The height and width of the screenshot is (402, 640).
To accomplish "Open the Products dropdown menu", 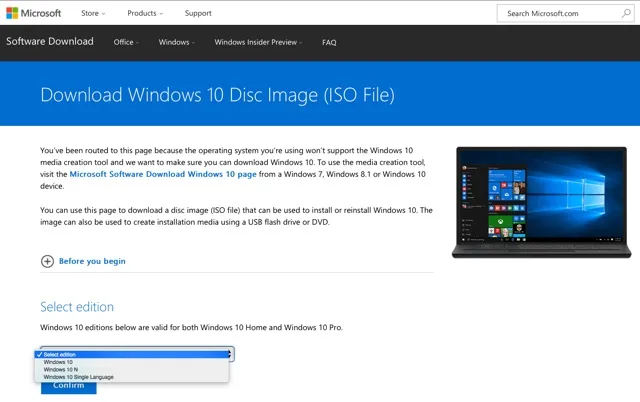I will [145, 13].
